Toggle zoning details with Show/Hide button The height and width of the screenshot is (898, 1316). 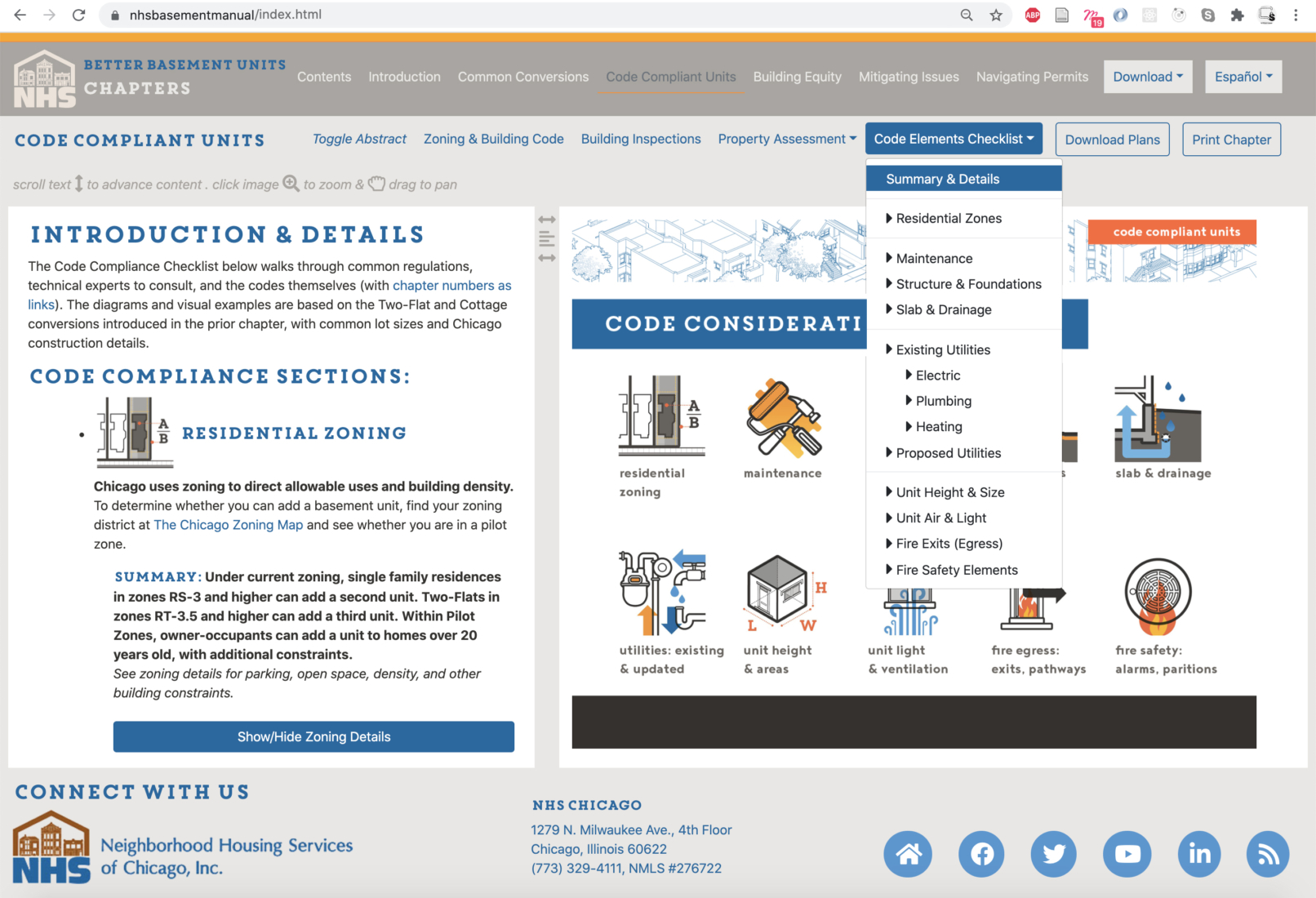[x=313, y=736]
